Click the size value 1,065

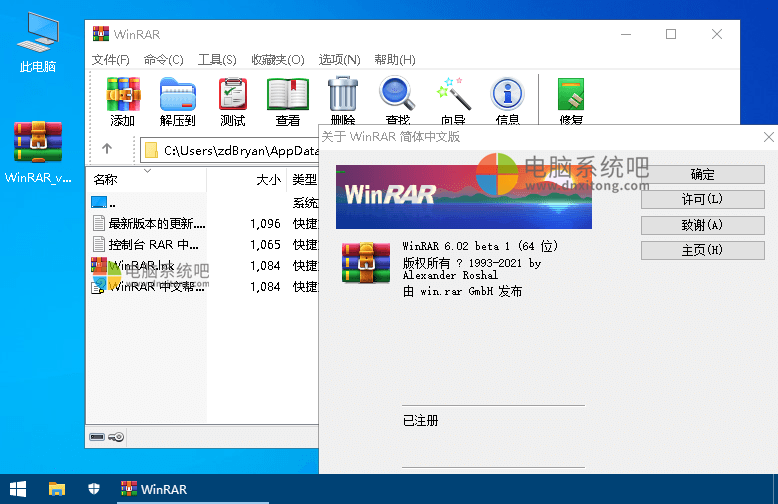coord(265,245)
